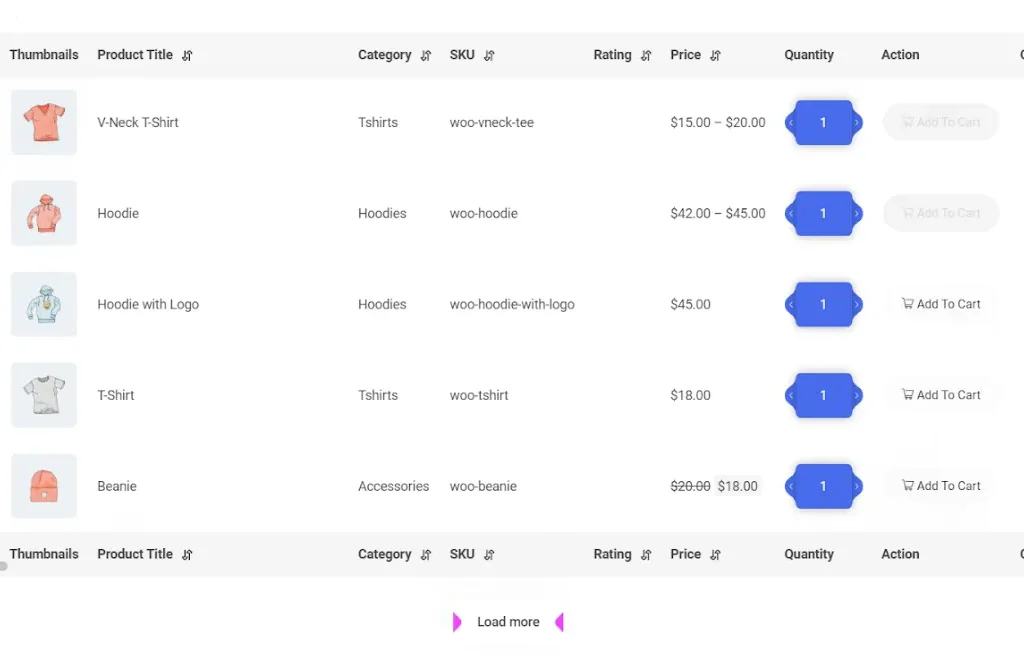
Task: Open V-Neck T-Shirt product title
Action: point(138,122)
